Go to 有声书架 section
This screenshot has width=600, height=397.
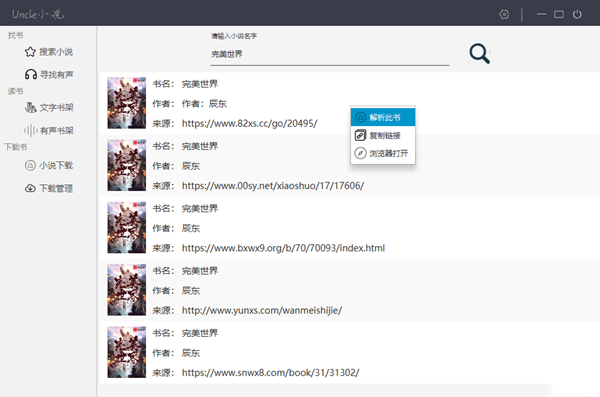point(49,131)
